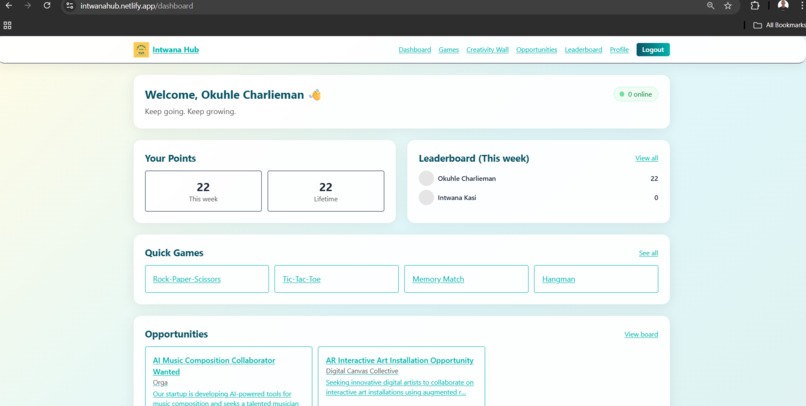Image resolution: width=806 pixels, height=406 pixels.
Task: Click the Your Points heading
Action: 170,158
